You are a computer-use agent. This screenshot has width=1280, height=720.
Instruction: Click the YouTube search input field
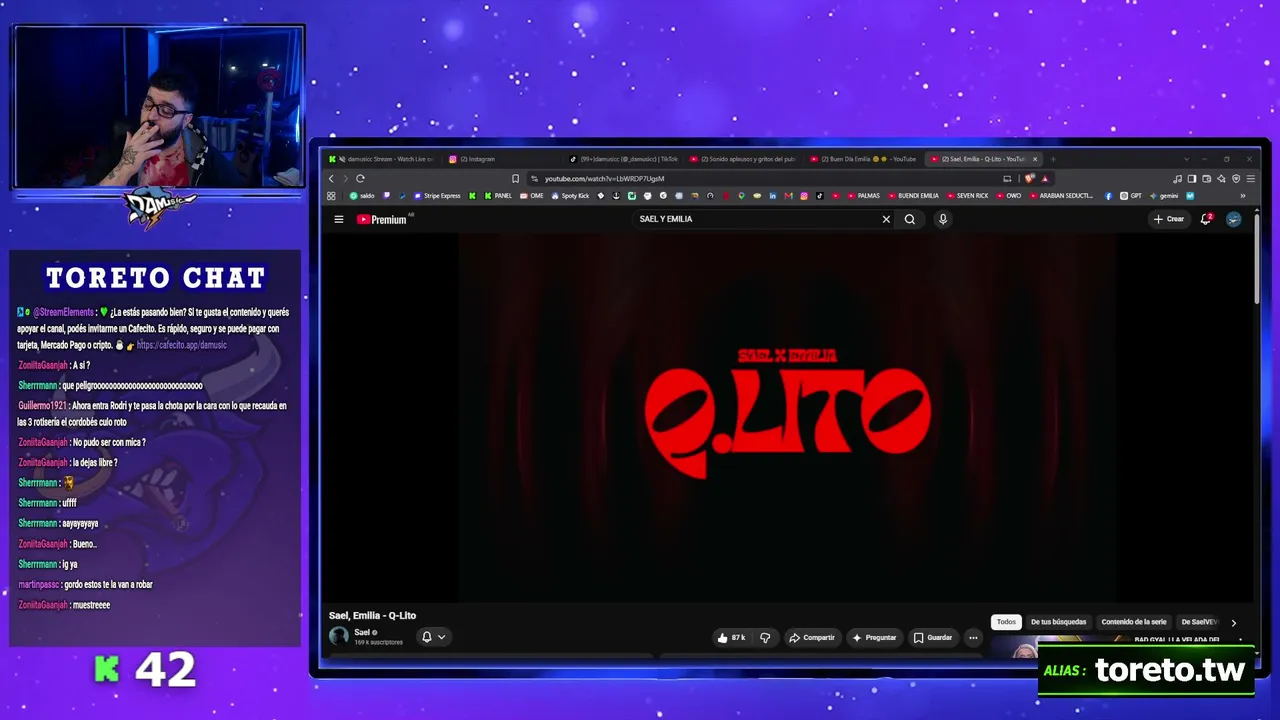pyautogui.click(x=755, y=219)
